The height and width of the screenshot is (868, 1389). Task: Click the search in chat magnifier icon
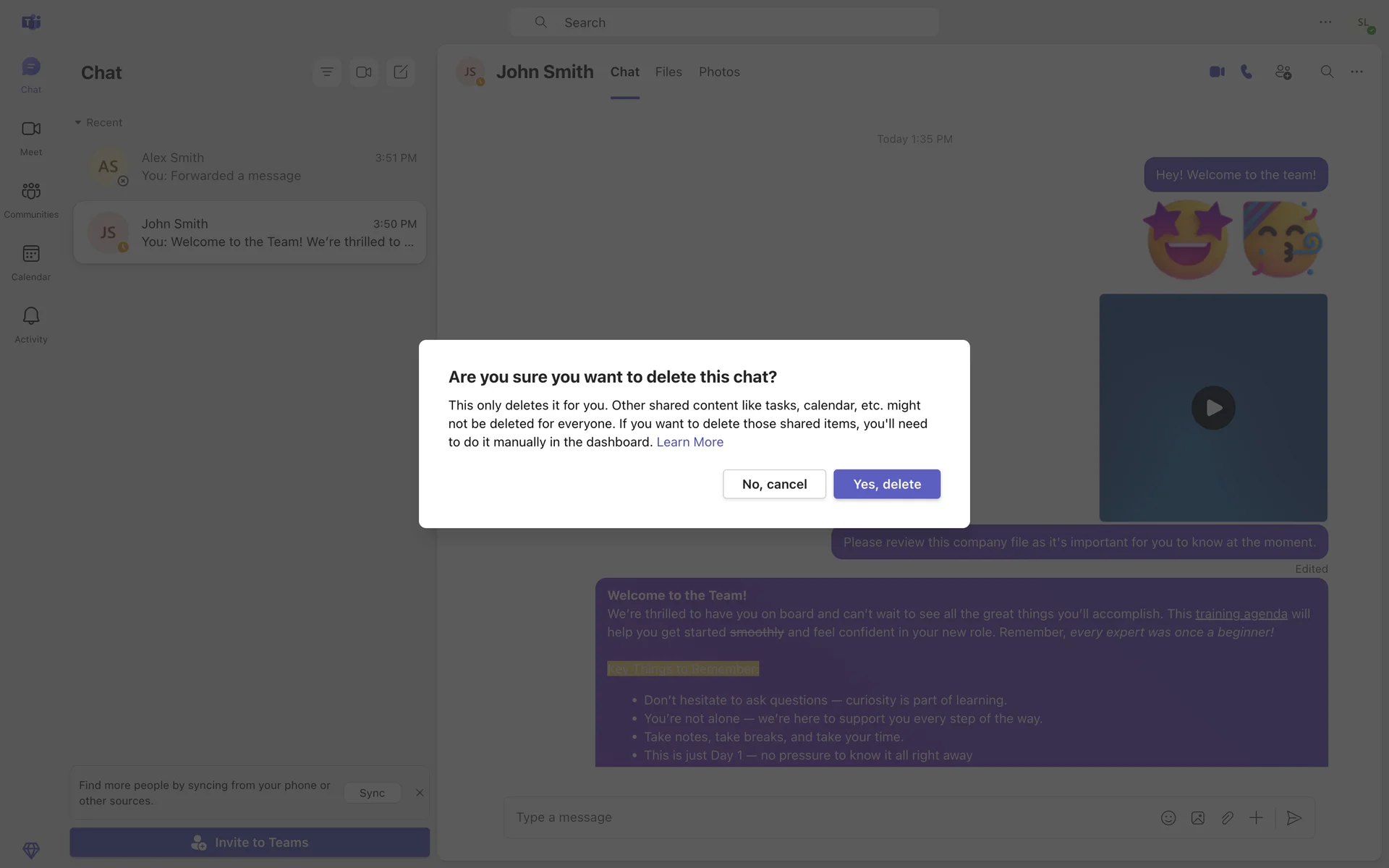1327,72
